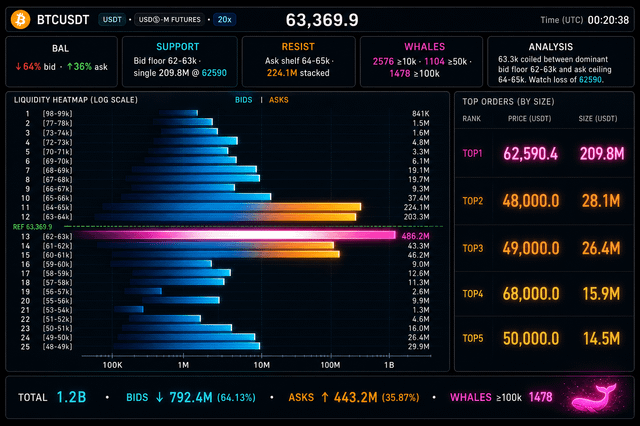
Task: Select heatmap row 1 (98-99k)
Action: click(x=227, y=113)
